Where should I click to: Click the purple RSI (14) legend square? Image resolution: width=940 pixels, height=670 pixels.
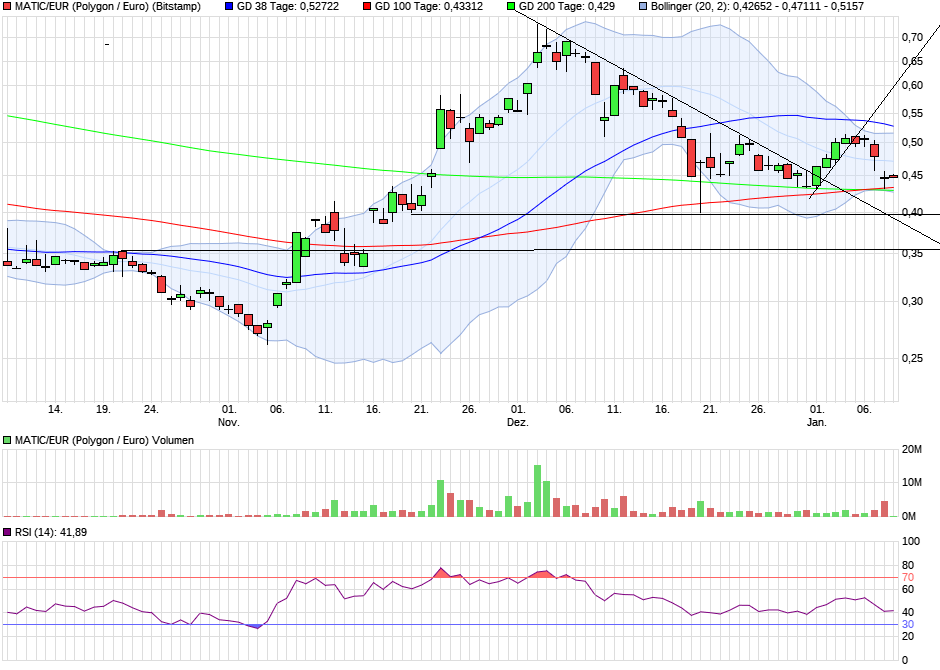coord(7,532)
